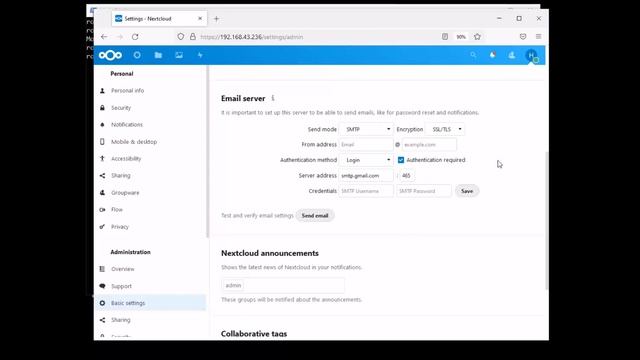Screen dimensions: 640x360
Task: Open the Encryption SSL/TLS dropdown
Action: [x=445, y=129]
